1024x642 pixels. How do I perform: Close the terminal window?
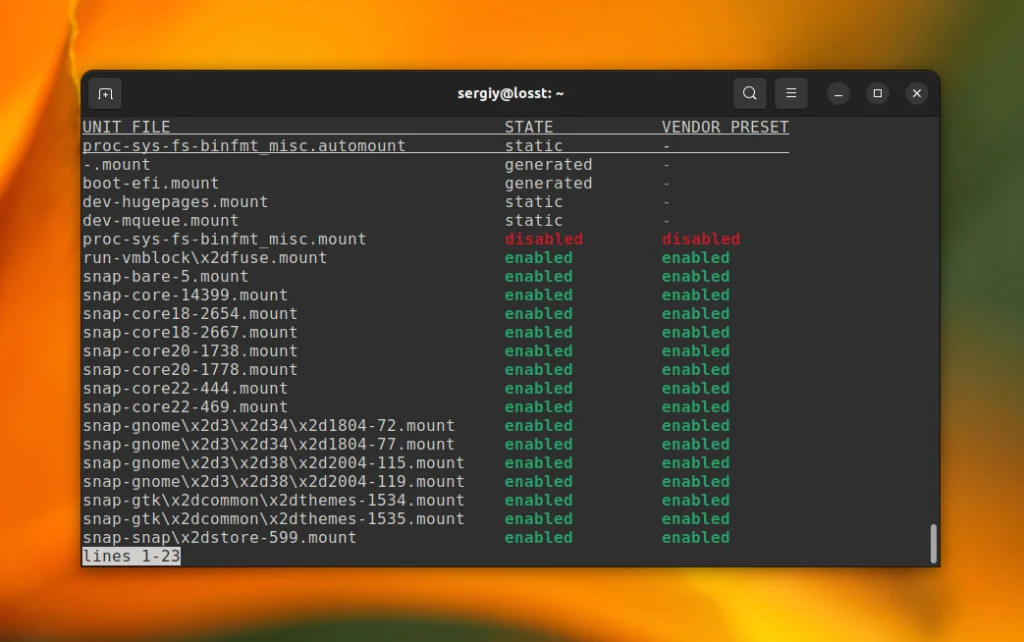(916, 93)
